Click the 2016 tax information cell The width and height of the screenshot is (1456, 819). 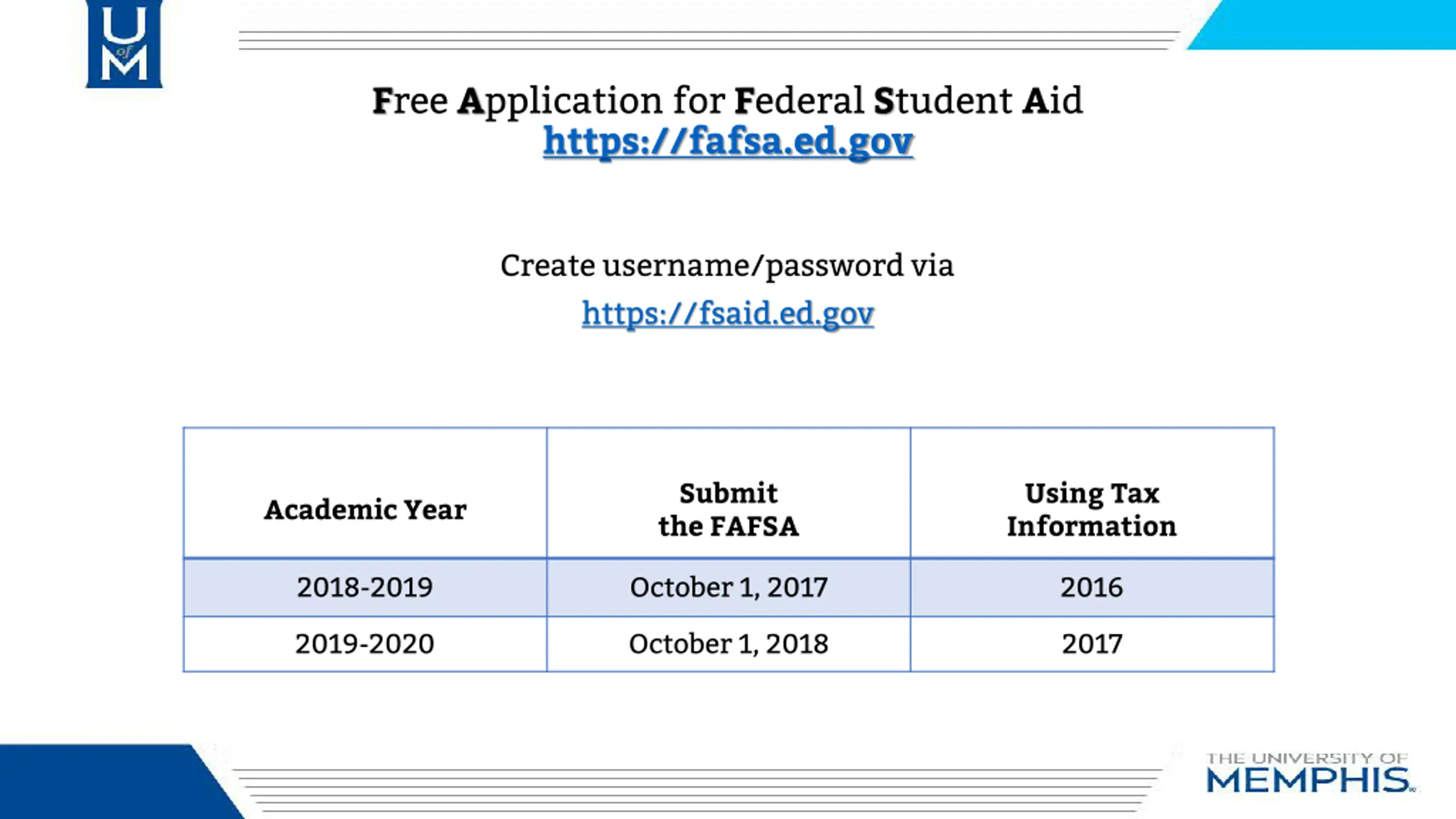pos(1091,588)
